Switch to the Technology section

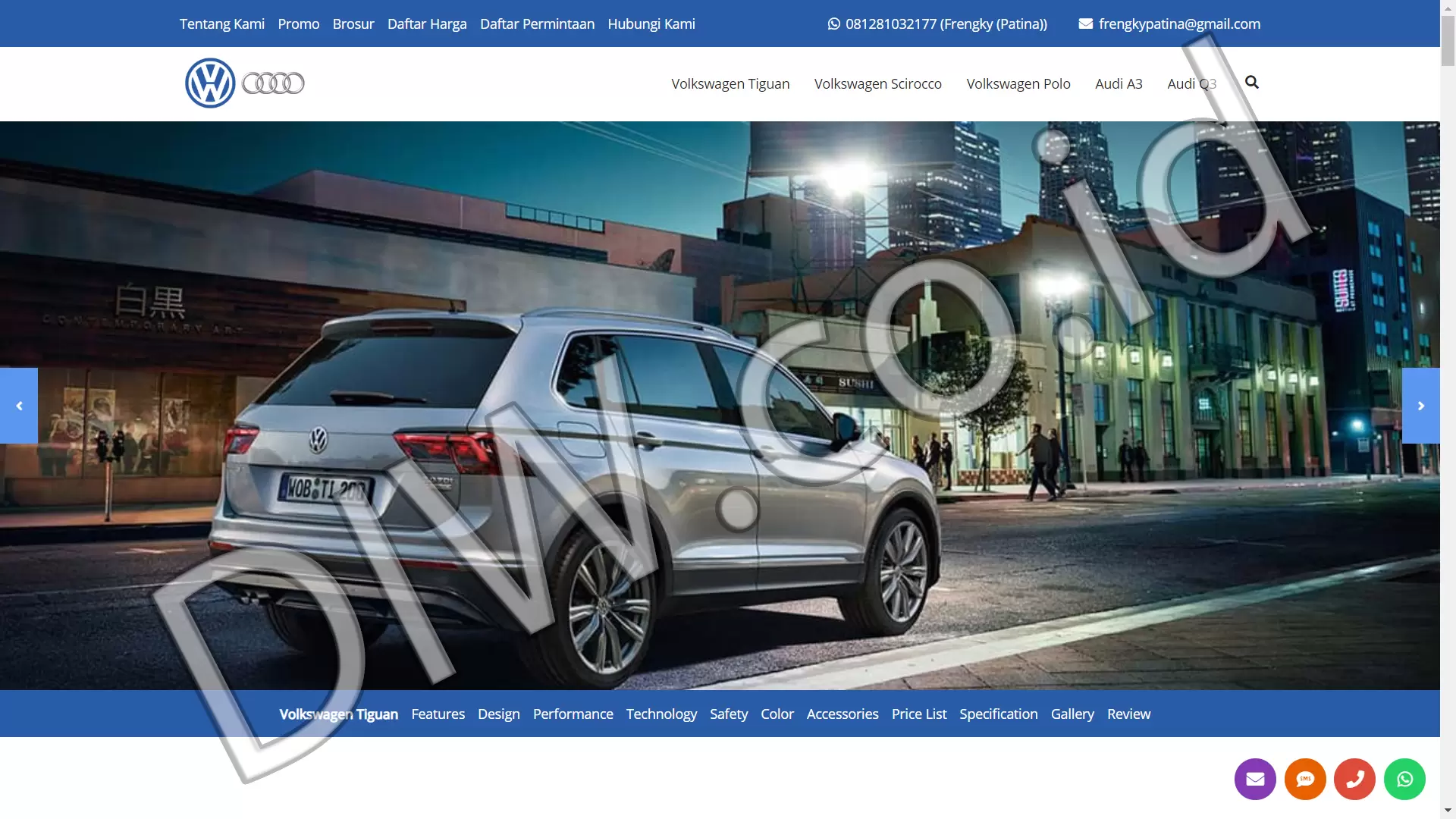click(661, 714)
